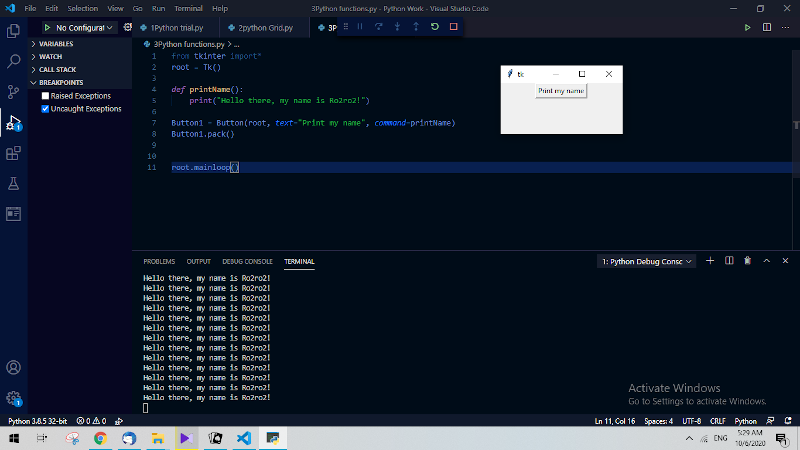Click Spaces: 4 indentation in status bar
This screenshot has width=800, height=450.
coord(658,421)
